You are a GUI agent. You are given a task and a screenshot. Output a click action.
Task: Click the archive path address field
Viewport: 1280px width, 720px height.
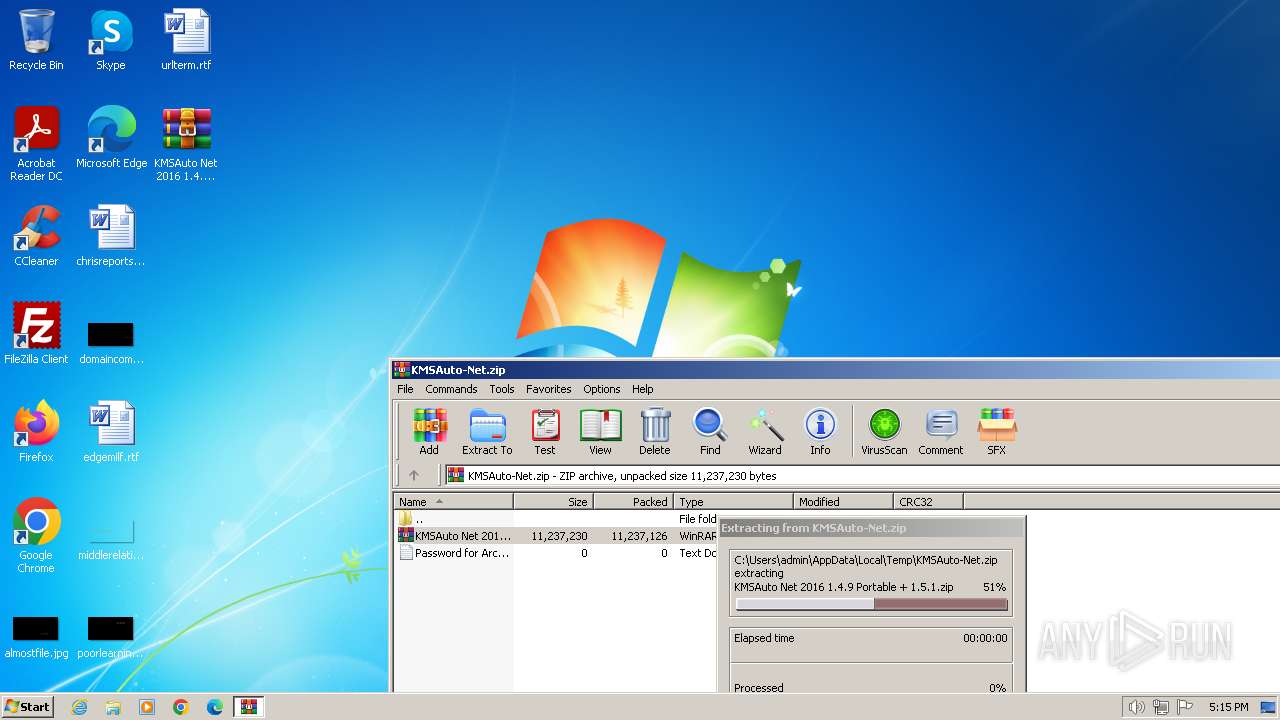(x=862, y=476)
